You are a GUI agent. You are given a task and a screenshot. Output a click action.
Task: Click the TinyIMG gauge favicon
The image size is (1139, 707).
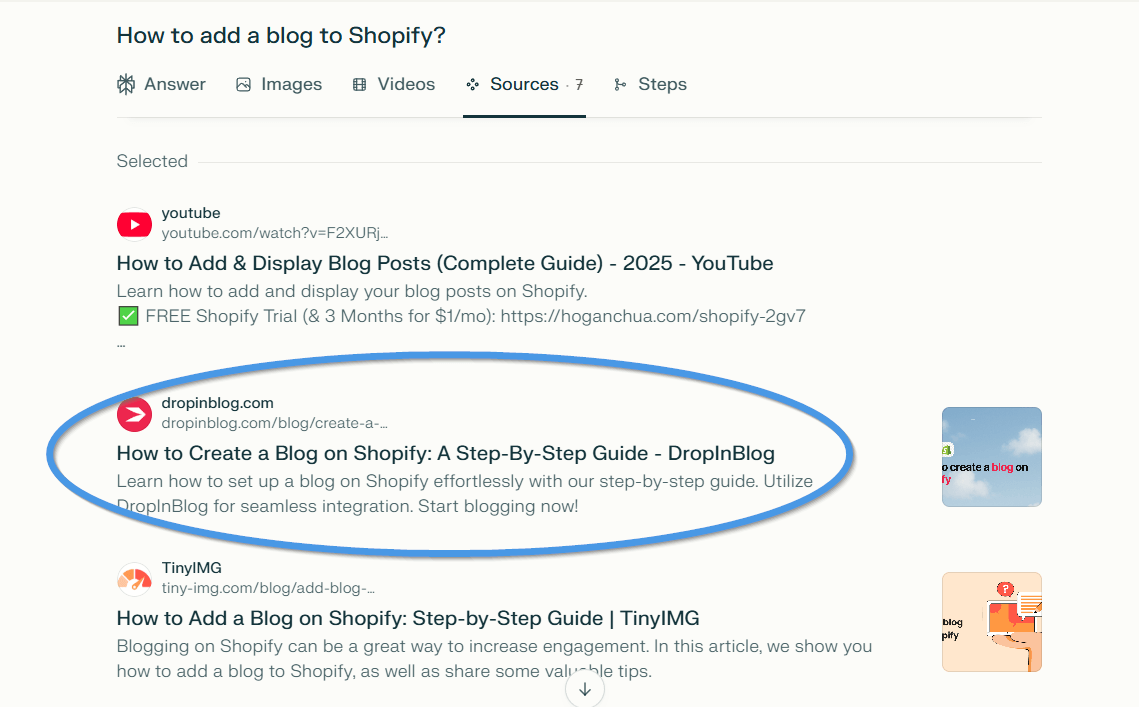click(x=134, y=580)
